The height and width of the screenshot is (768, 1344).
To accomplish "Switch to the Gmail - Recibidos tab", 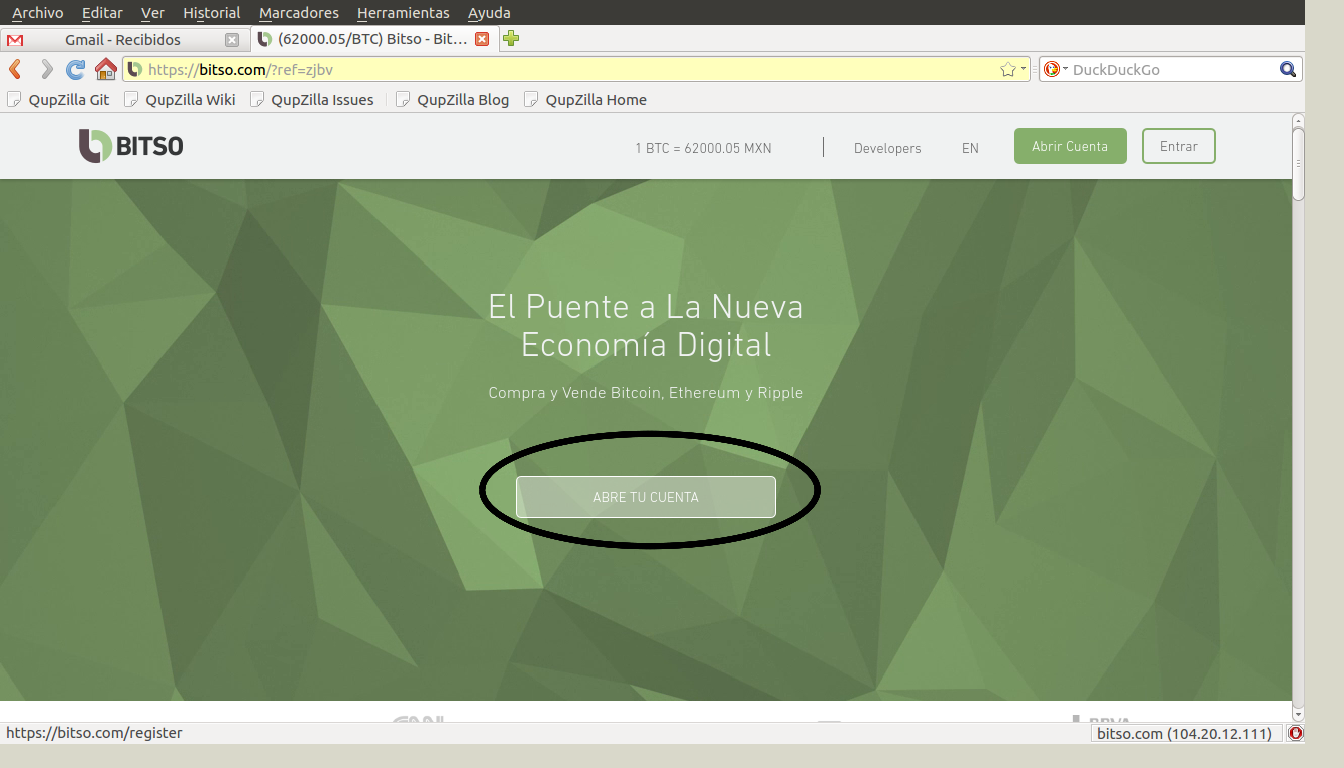I will tap(123, 40).
